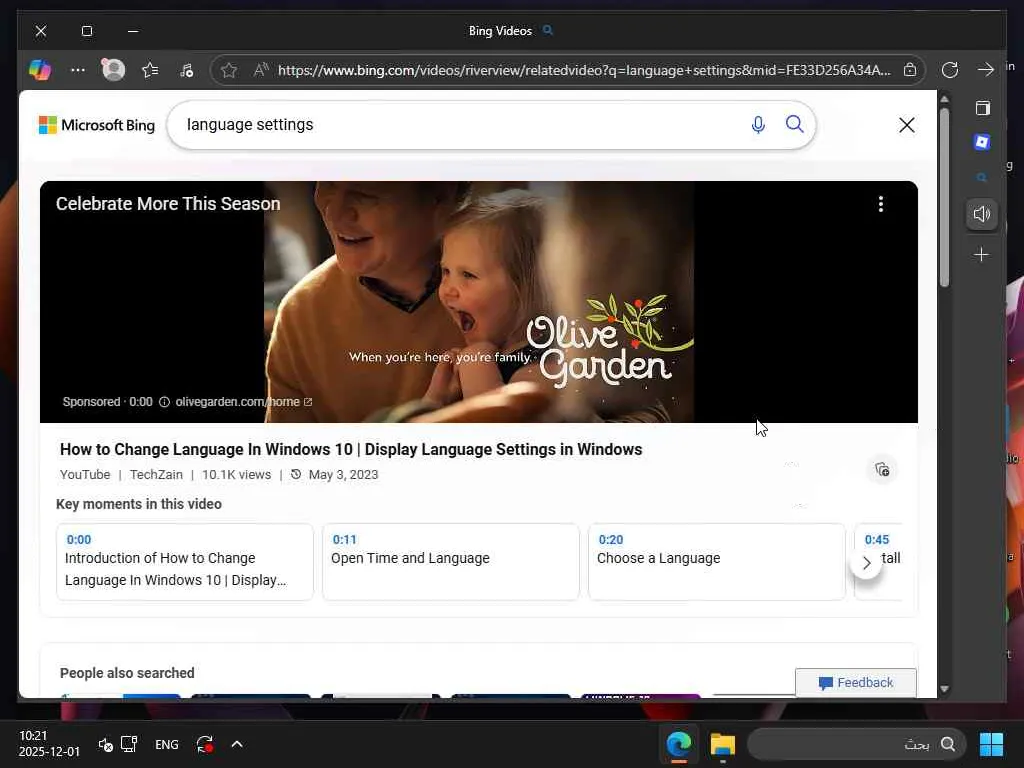Jump to 0:20 Choose a Language moment
Image resolution: width=1024 pixels, height=768 pixels.
716,562
